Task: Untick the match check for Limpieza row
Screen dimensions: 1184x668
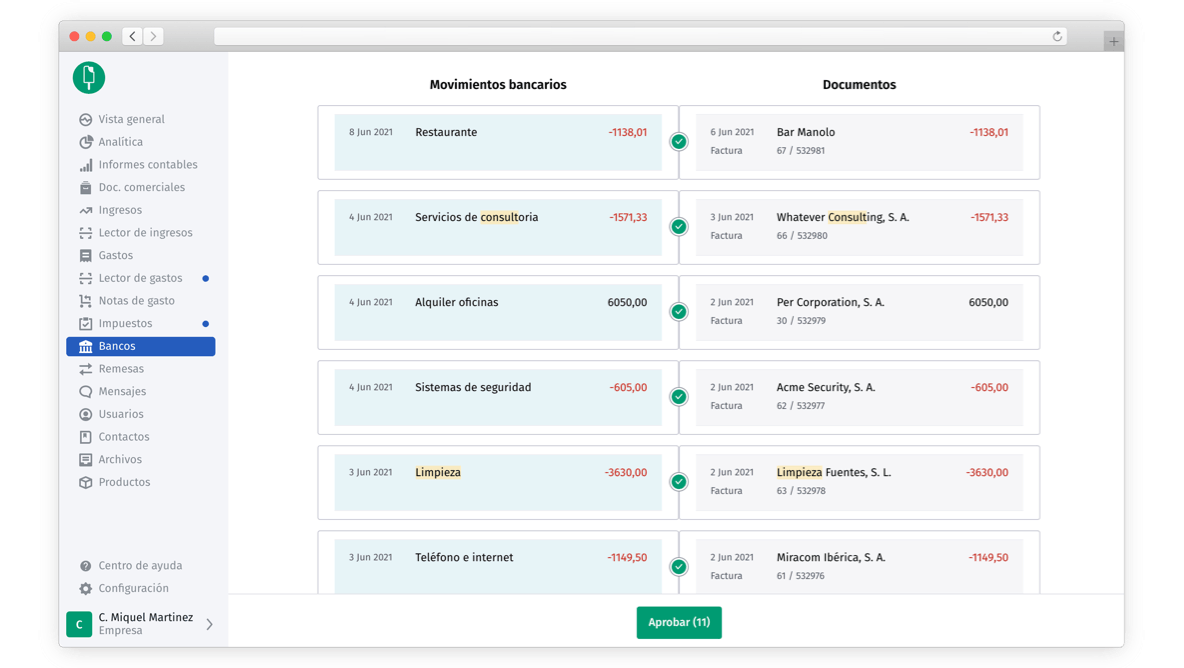Action: [x=679, y=482]
